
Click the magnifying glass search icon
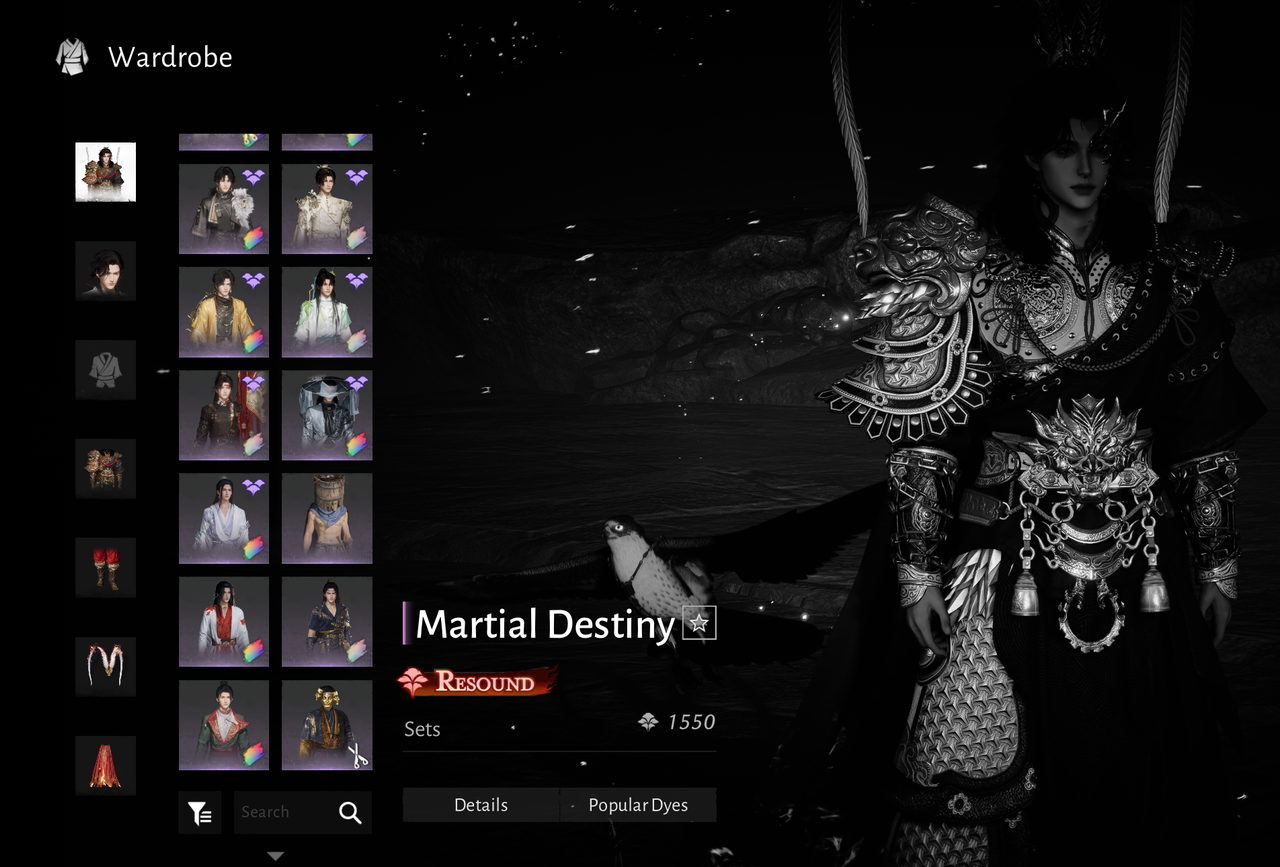point(350,813)
